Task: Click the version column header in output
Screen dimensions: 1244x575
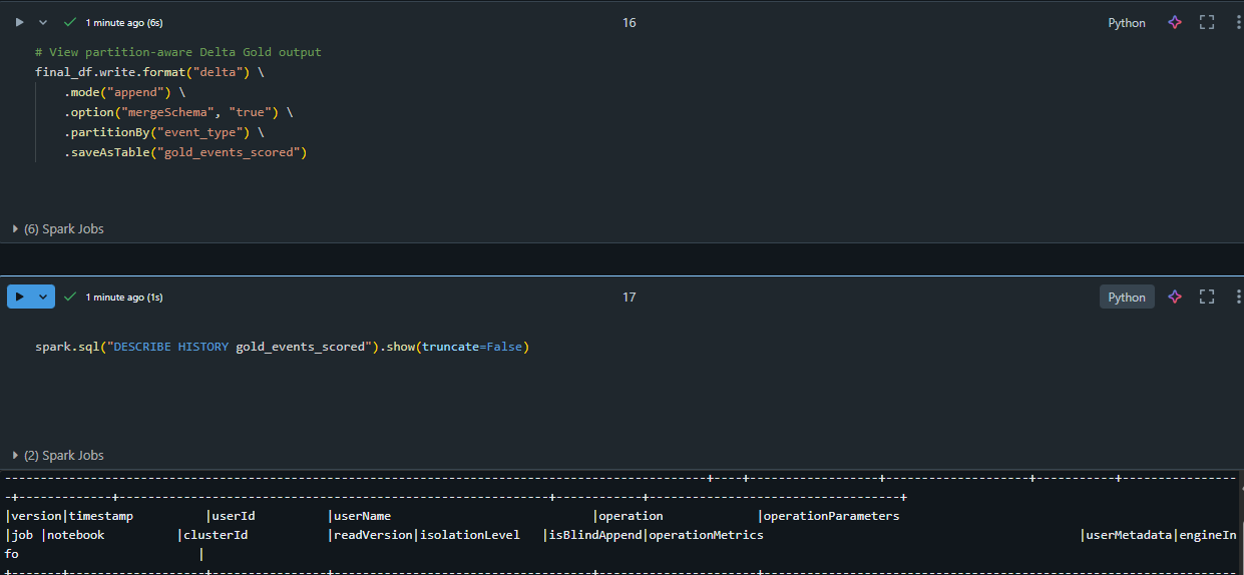Action: pos(36,516)
